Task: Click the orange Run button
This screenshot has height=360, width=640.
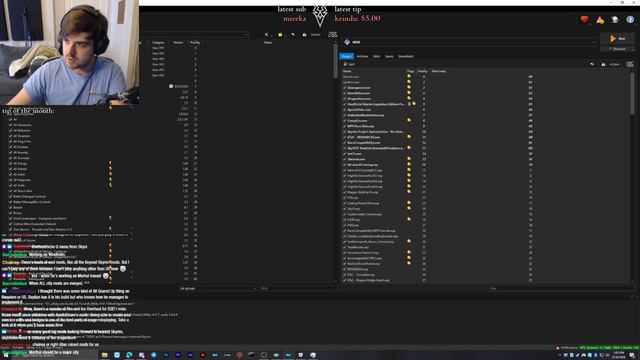Action: 617,38
